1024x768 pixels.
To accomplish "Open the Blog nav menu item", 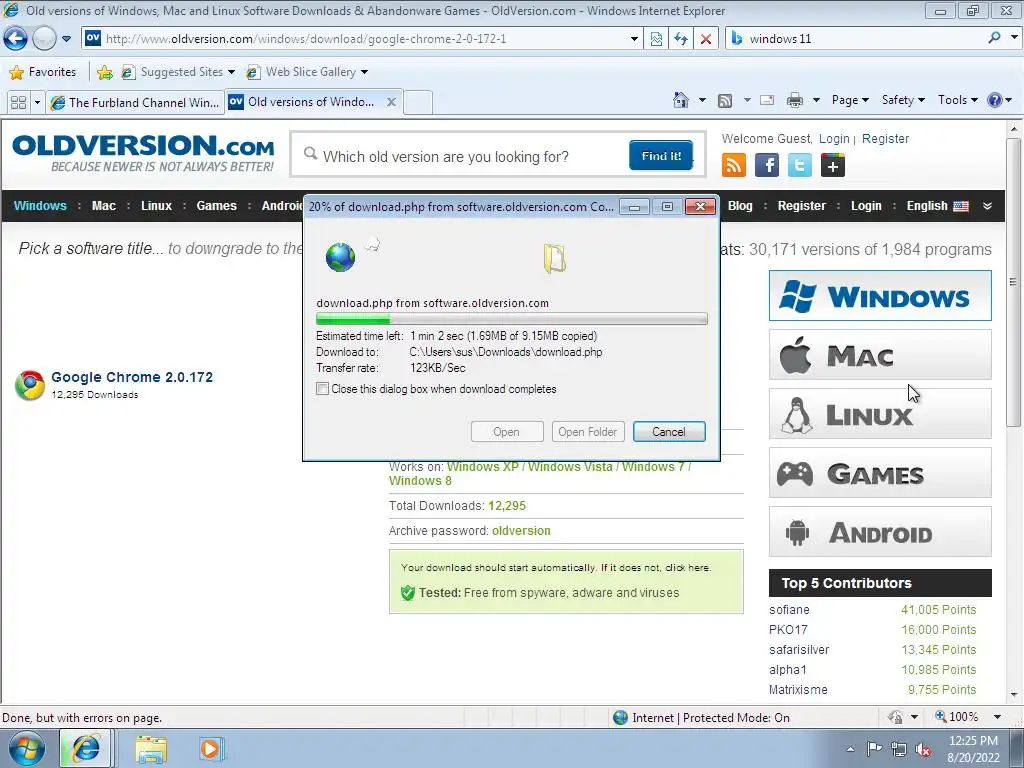I will coord(740,206).
